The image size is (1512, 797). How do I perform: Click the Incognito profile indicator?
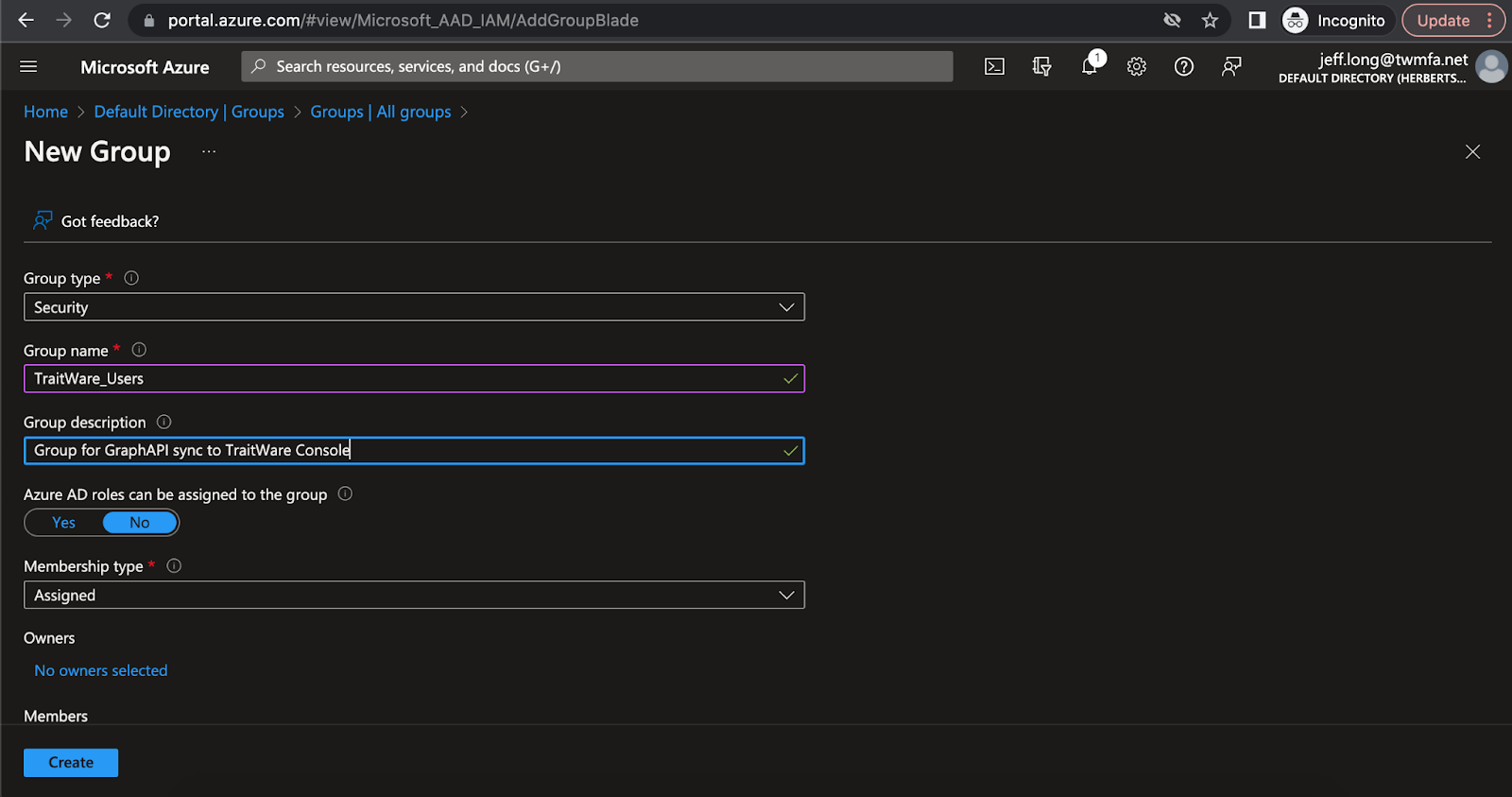(1336, 20)
